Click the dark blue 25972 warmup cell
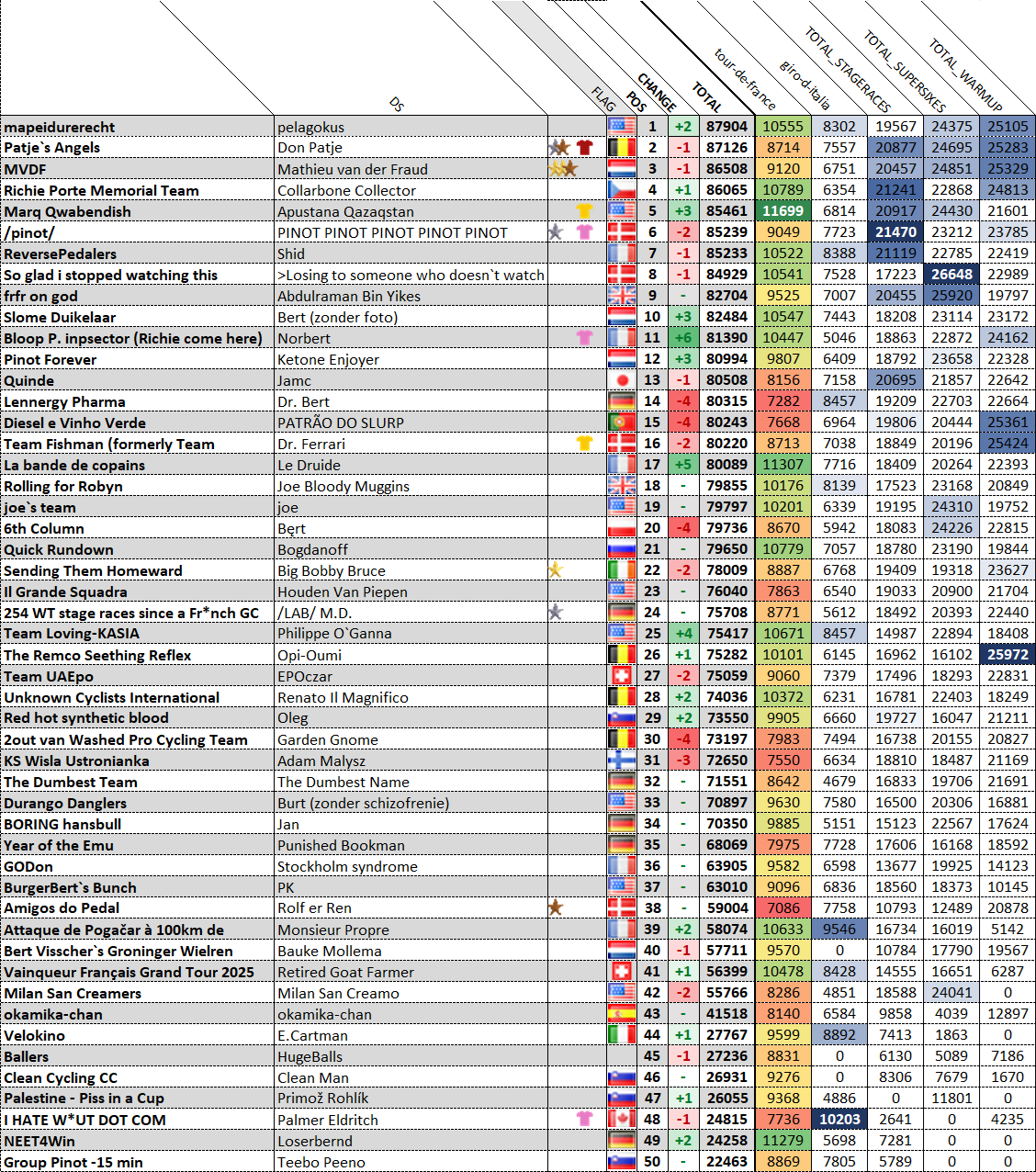 [1008, 655]
